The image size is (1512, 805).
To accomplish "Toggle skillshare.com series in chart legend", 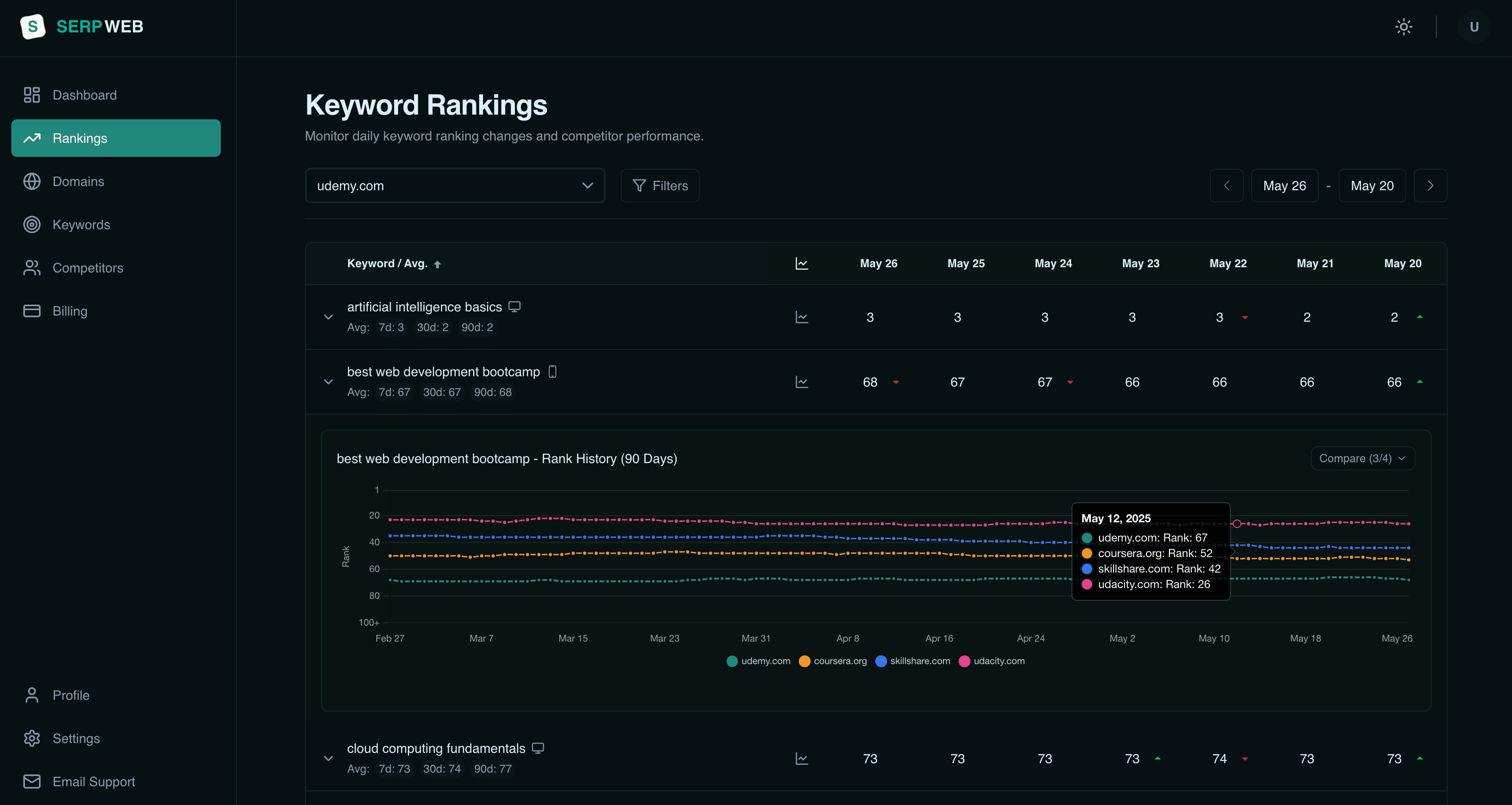I will [912, 661].
